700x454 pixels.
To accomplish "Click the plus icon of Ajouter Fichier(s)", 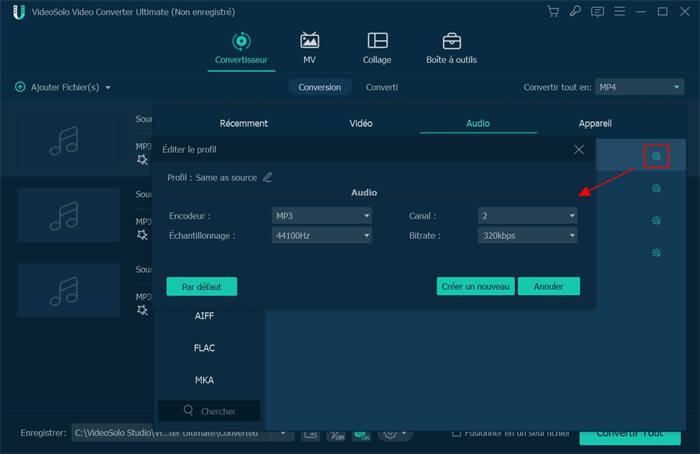I will (20, 87).
